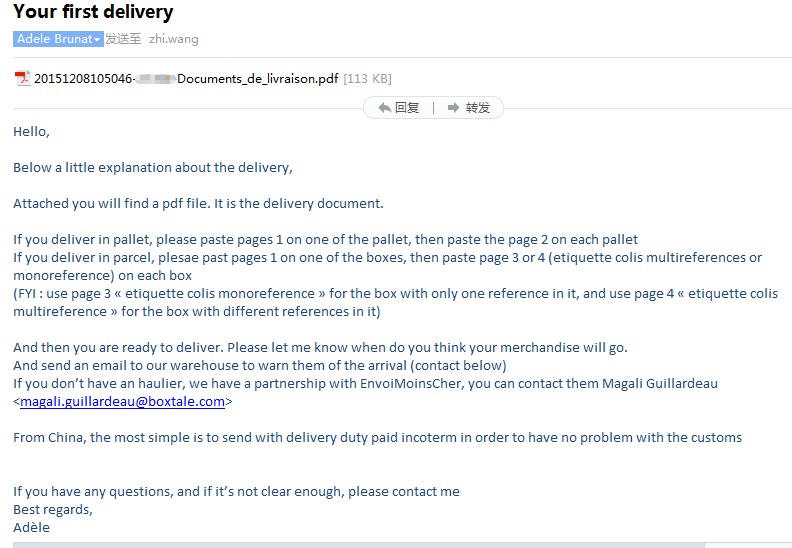The image size is (792, 548).
Task: Click recipient zhi.wang
Action: click(x=174, y=39)
